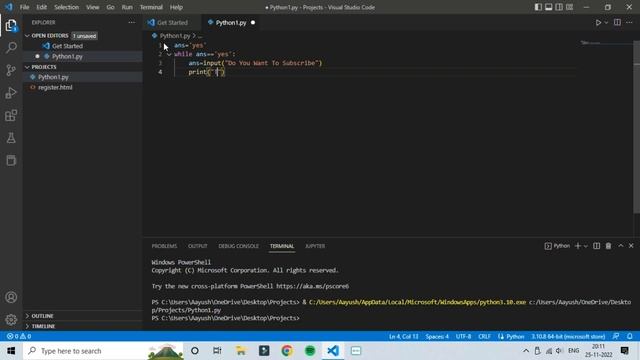This screenshot has height=360, width=640.
Task: Change line endings via CRLF
Action: tap(484, 336)
